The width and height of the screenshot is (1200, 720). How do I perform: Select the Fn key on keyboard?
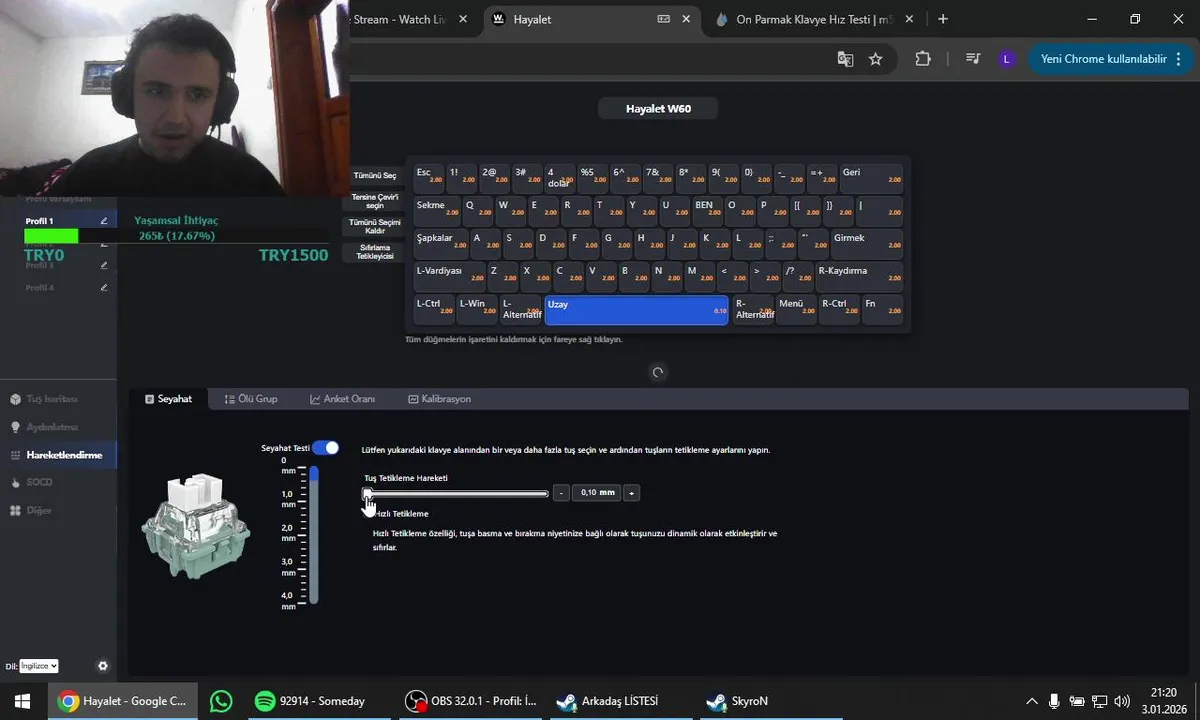pyautogui.click(x=882, y=310)
